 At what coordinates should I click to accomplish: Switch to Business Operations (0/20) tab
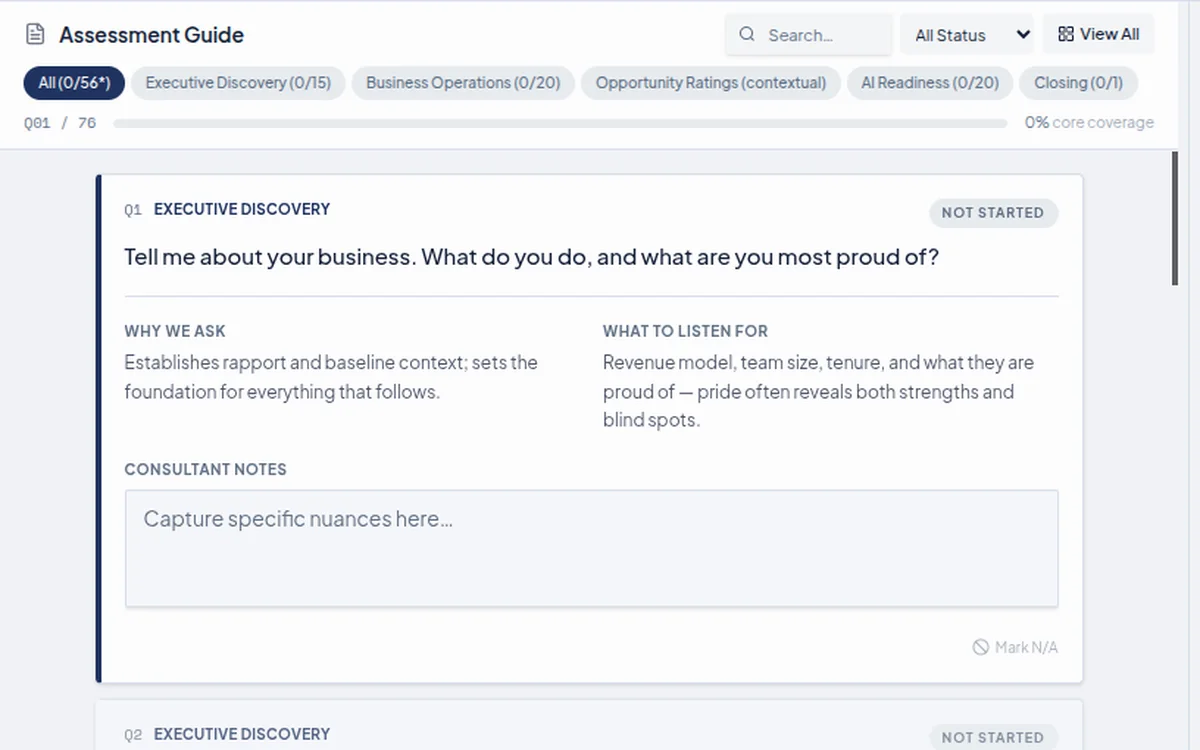pos(463,83)
